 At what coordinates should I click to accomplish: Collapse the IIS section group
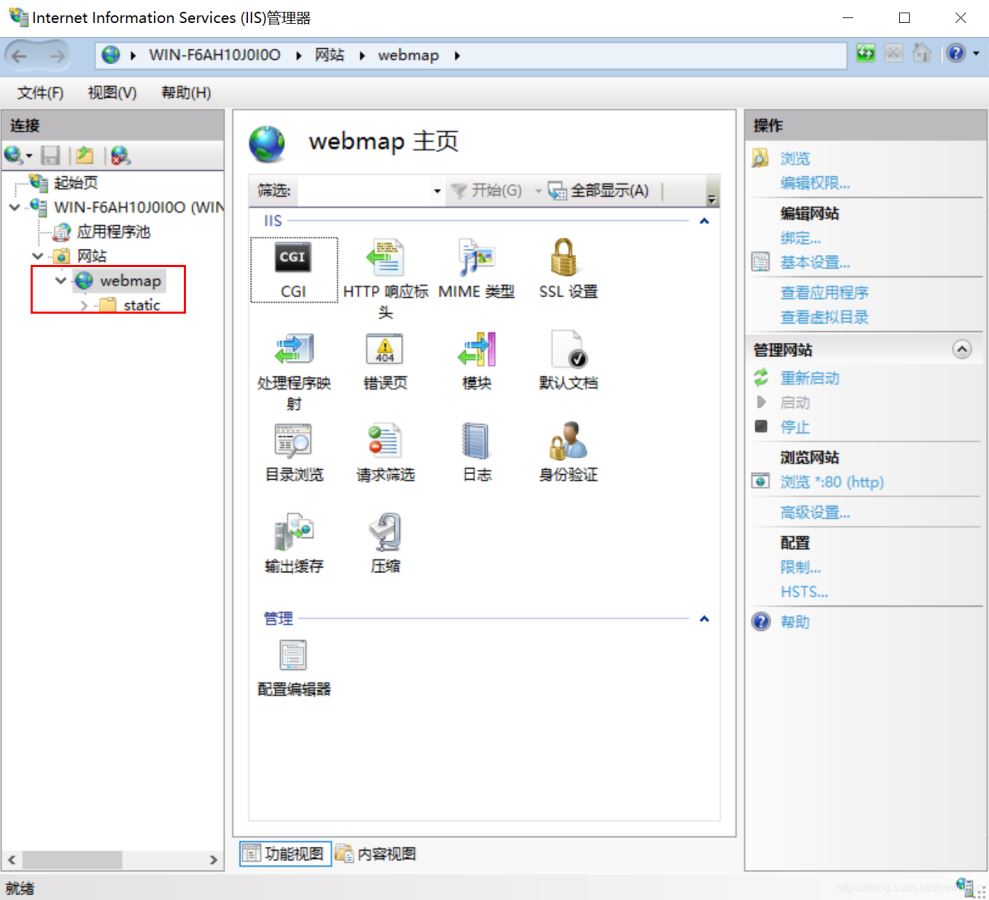(704, 221)
